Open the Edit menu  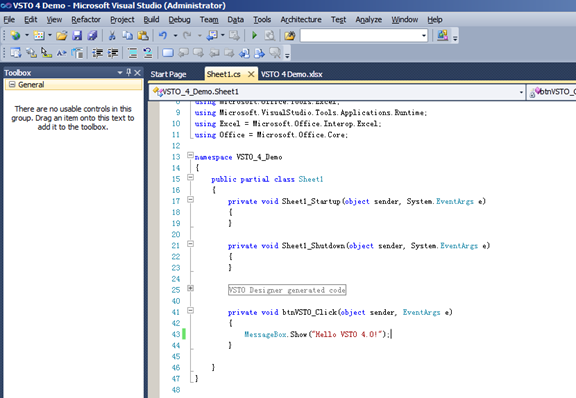point(30,19)
